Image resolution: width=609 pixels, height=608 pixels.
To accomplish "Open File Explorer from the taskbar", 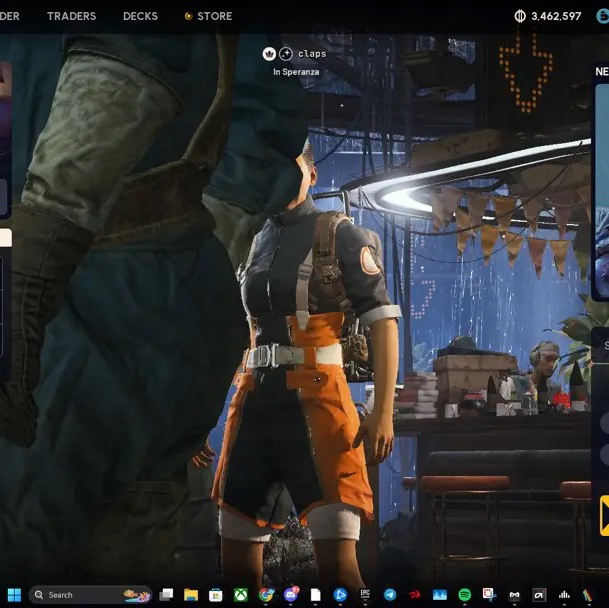I will (191, 594).
